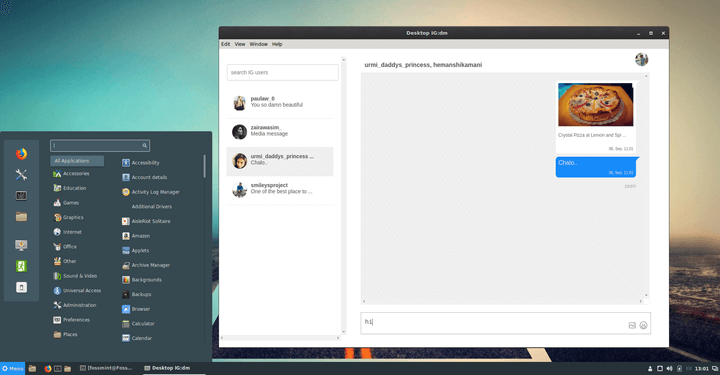Select the urmi_daddys_princess conversation
The width and height of the screenshot is (720, 375).
point(280,162)
